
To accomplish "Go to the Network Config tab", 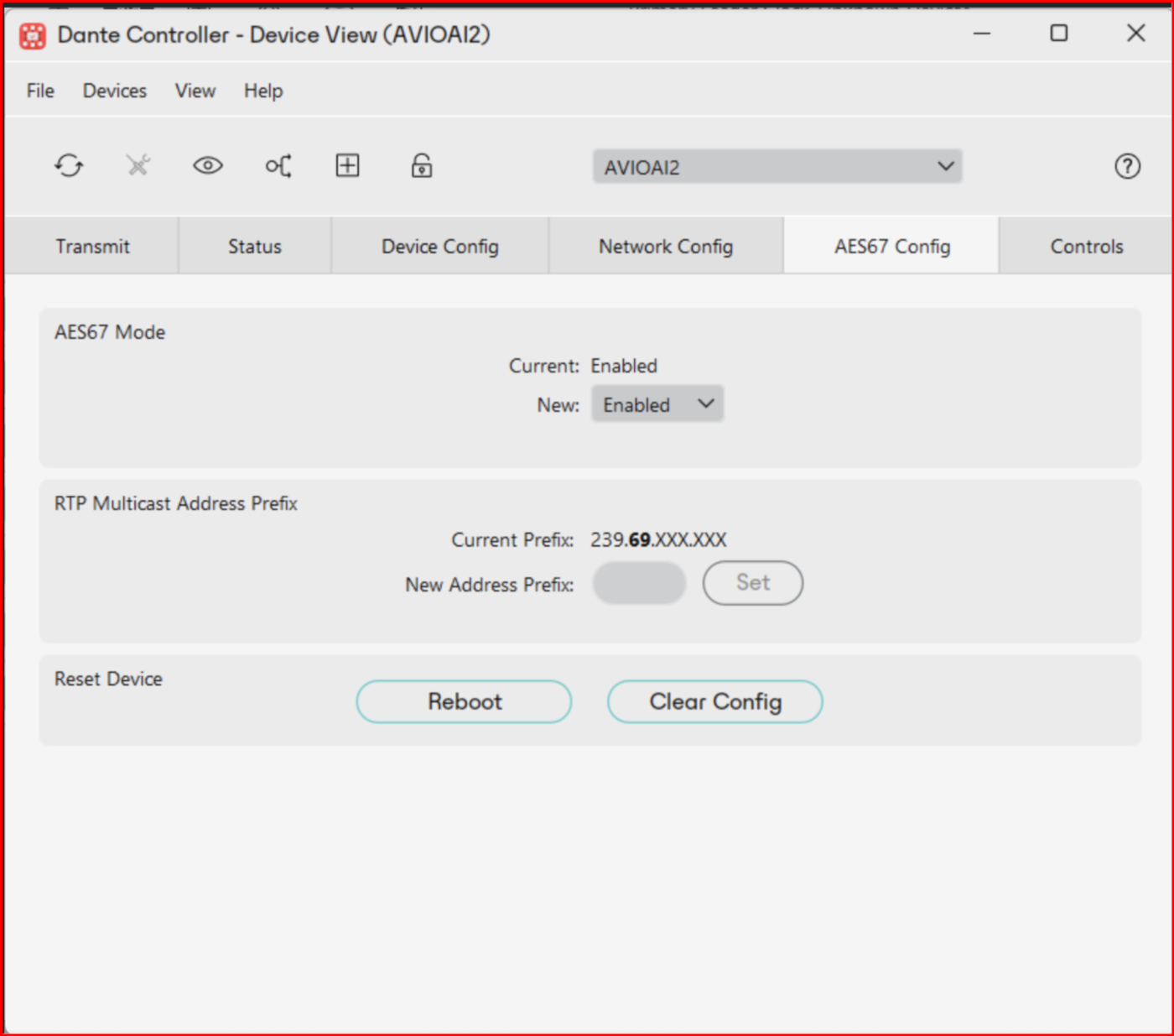I will point(666,247).
